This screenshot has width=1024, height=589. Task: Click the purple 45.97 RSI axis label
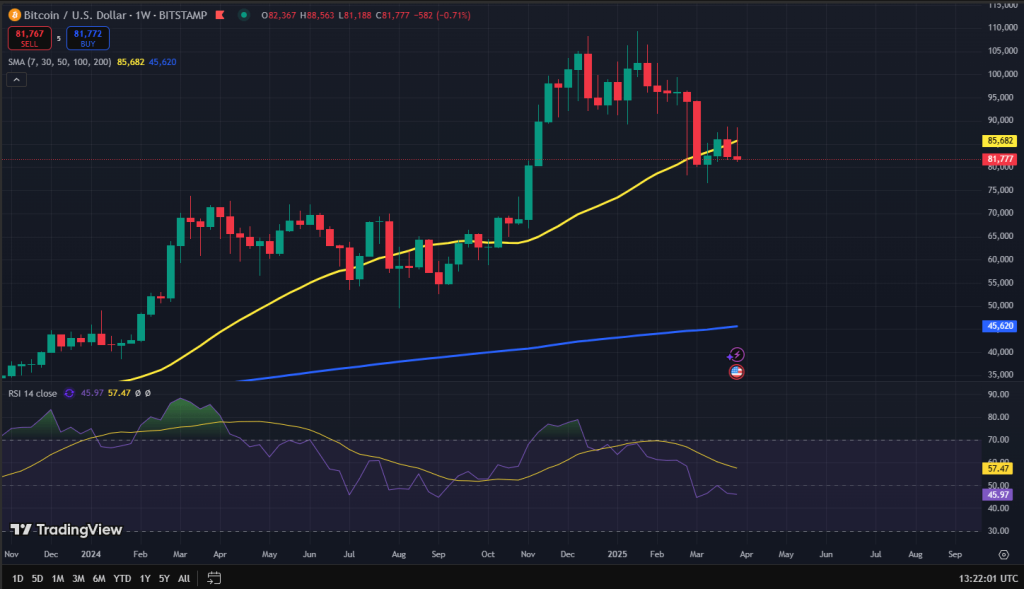coord(998,494)
